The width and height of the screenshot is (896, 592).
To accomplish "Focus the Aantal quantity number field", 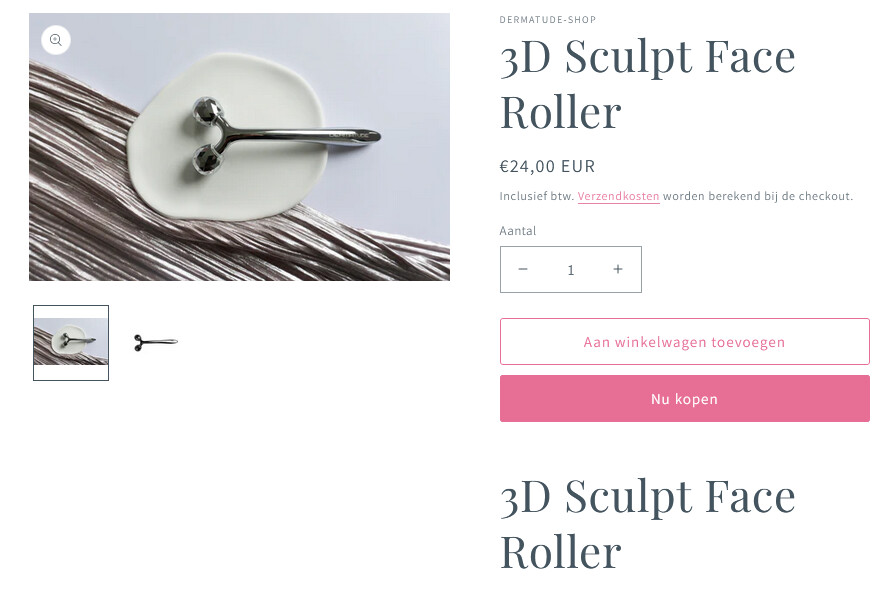I will coord(570,270).
